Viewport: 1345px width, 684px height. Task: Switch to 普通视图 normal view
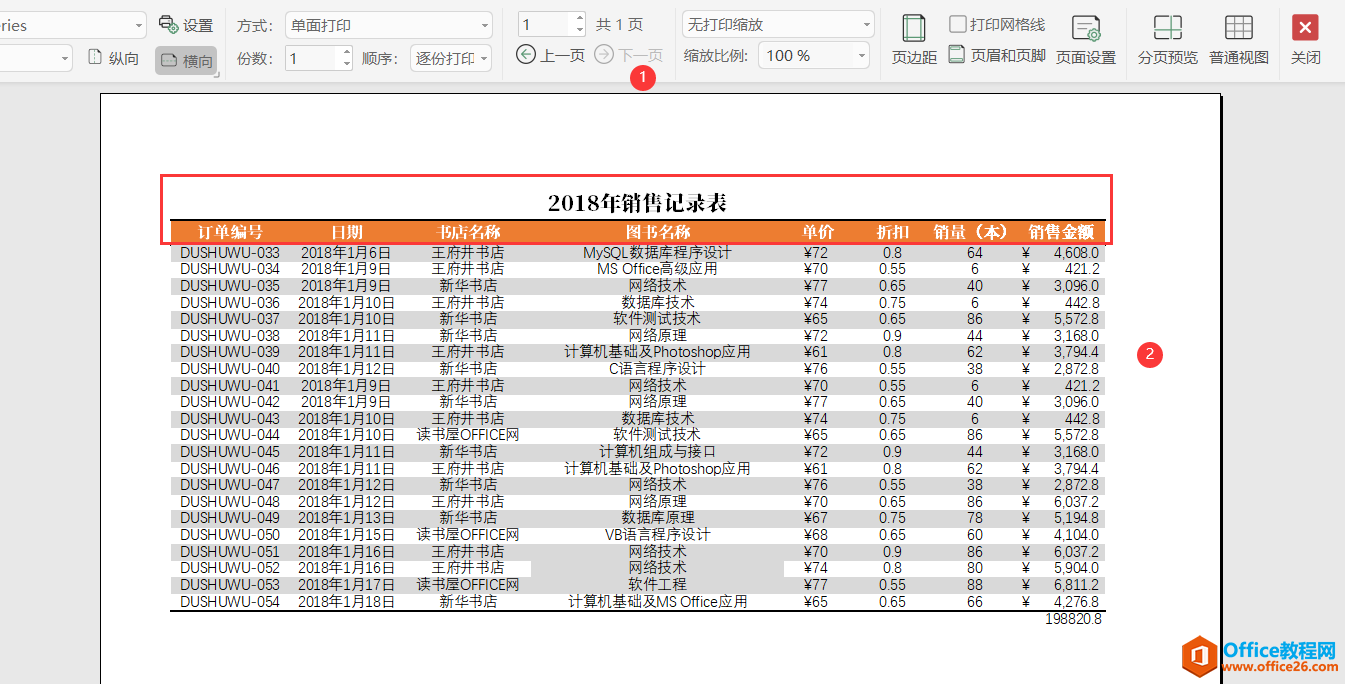point(1238,40)
